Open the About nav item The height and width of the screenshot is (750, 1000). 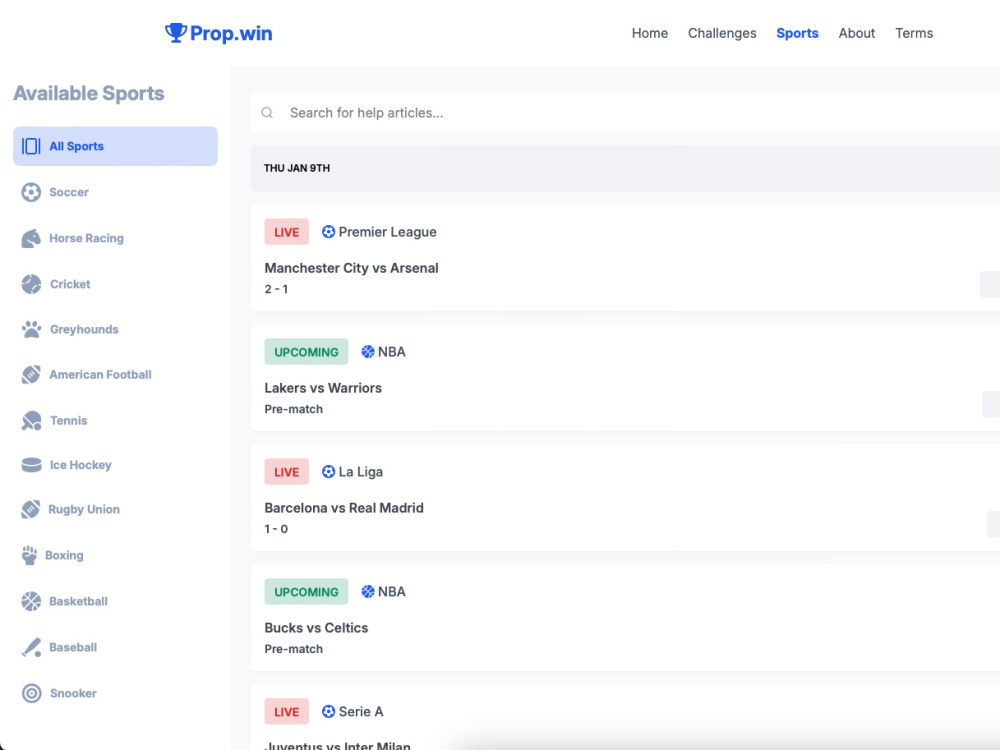click(x=857, y=33)
